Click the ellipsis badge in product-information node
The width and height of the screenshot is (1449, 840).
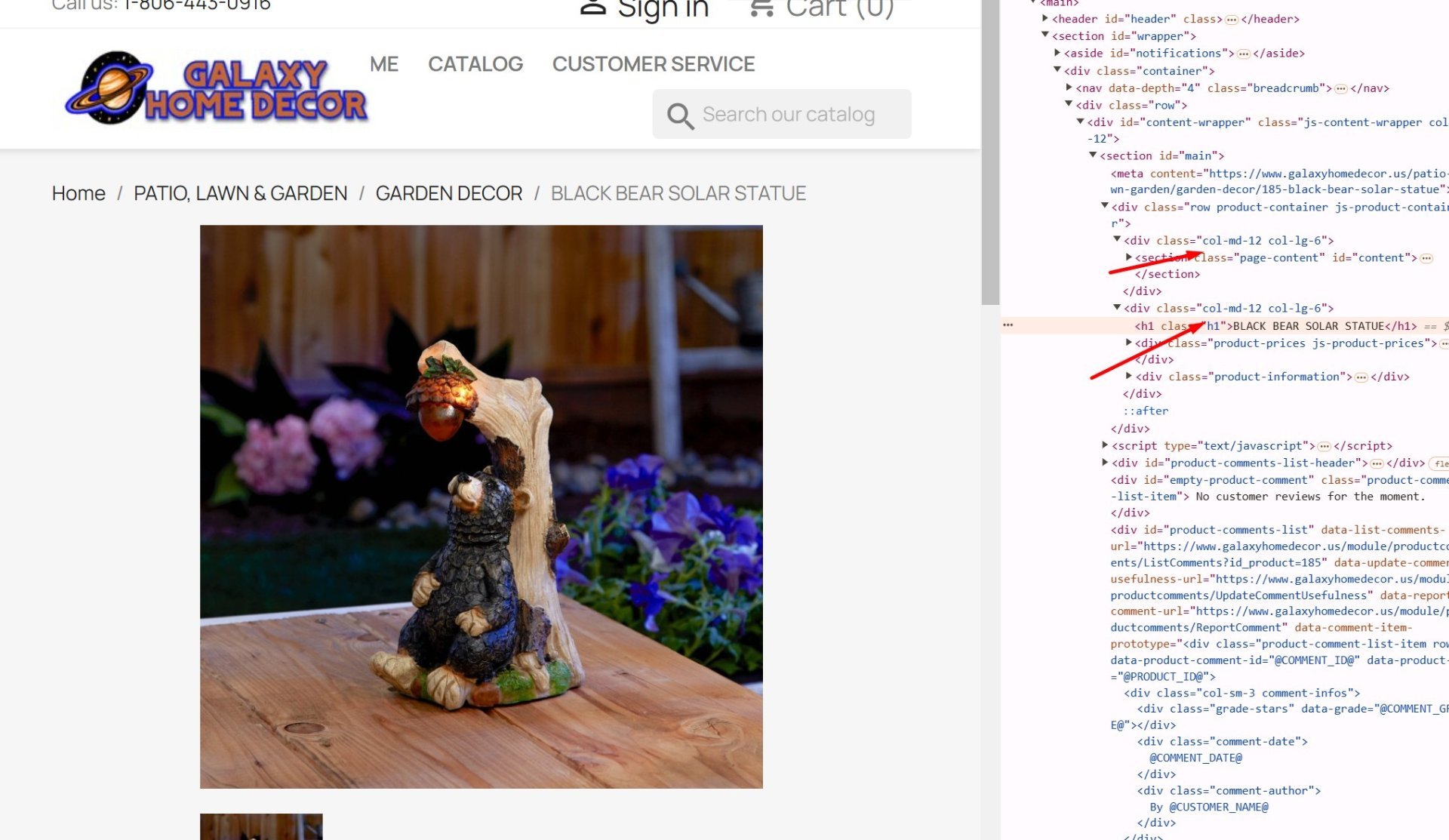point(1361,377)
